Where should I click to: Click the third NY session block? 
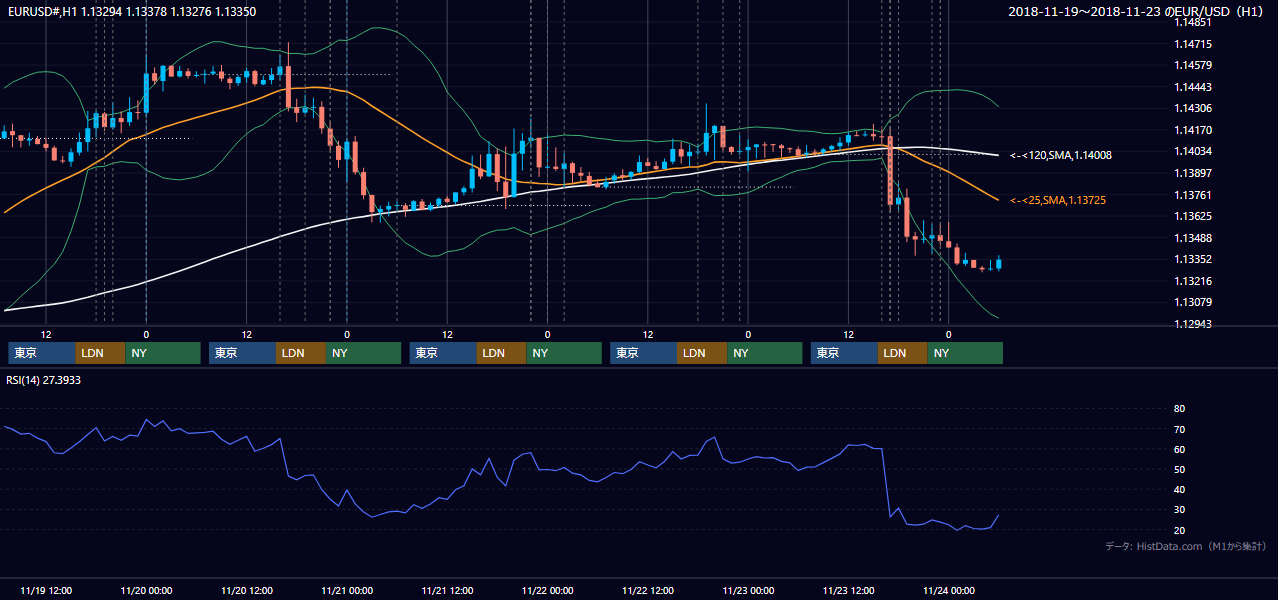(x=564, y=353)
